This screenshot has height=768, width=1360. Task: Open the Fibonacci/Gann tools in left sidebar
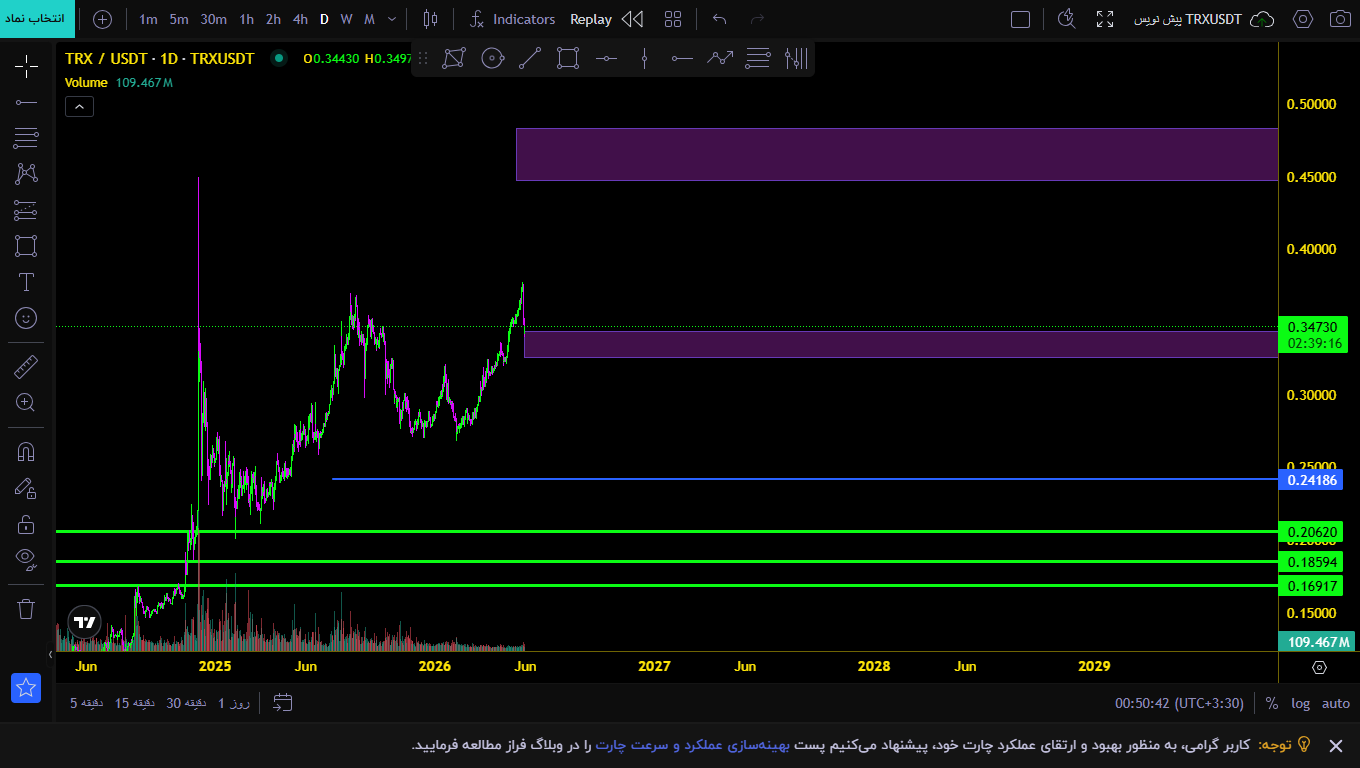tap(26, 137)
